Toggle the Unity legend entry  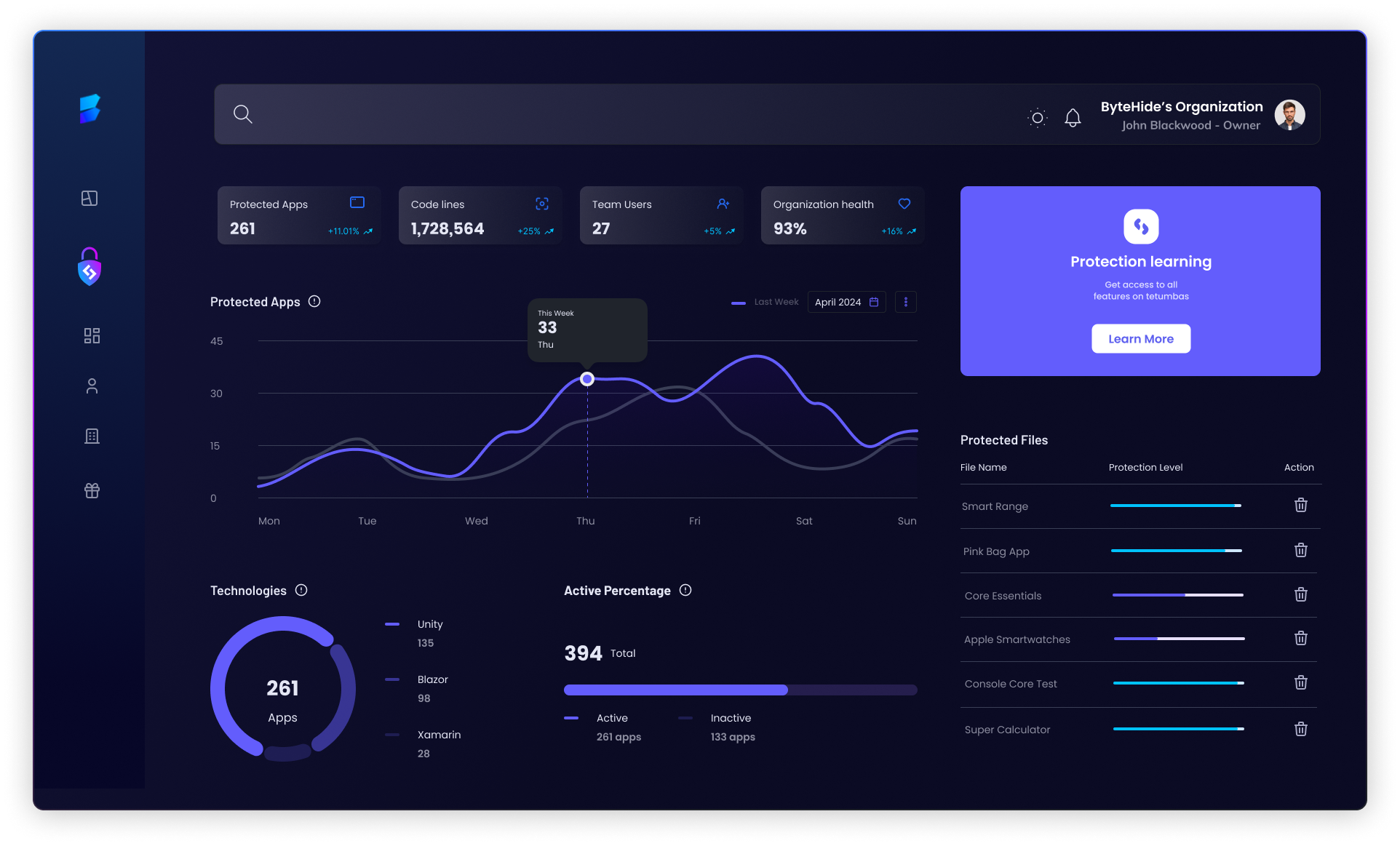tap(429, 624)
